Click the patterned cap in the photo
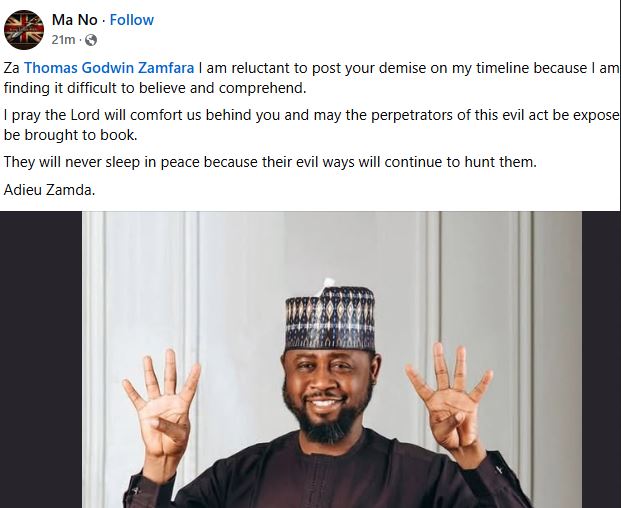This screenshot has width=621, height=508. coord(329,318)
